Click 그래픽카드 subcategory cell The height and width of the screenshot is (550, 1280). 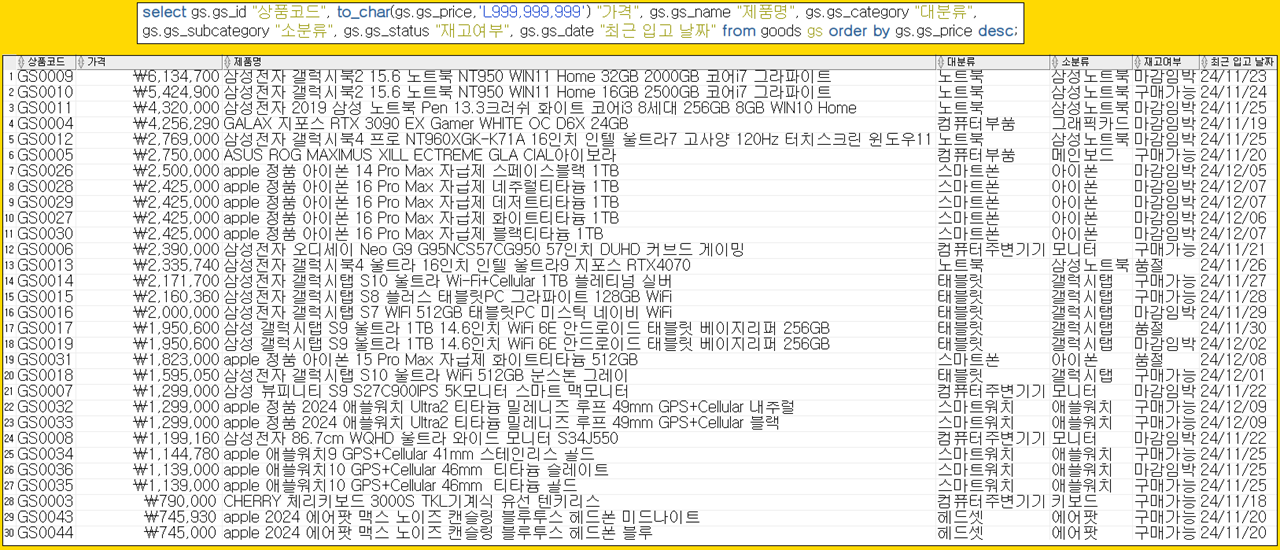[x=1090, y=124]
